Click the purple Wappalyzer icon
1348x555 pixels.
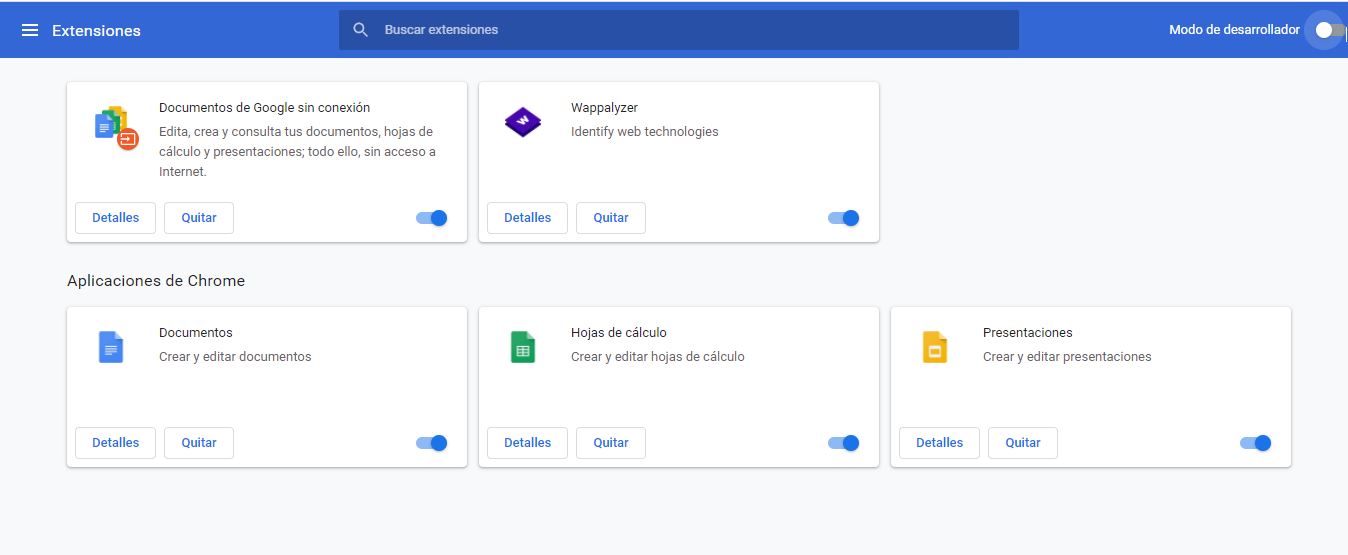point(523,122)
